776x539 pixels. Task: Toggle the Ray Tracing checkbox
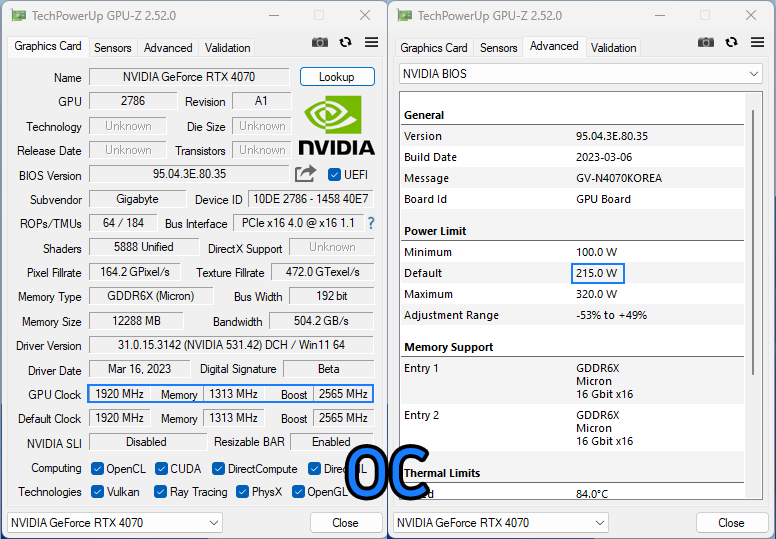coord(160,492)
